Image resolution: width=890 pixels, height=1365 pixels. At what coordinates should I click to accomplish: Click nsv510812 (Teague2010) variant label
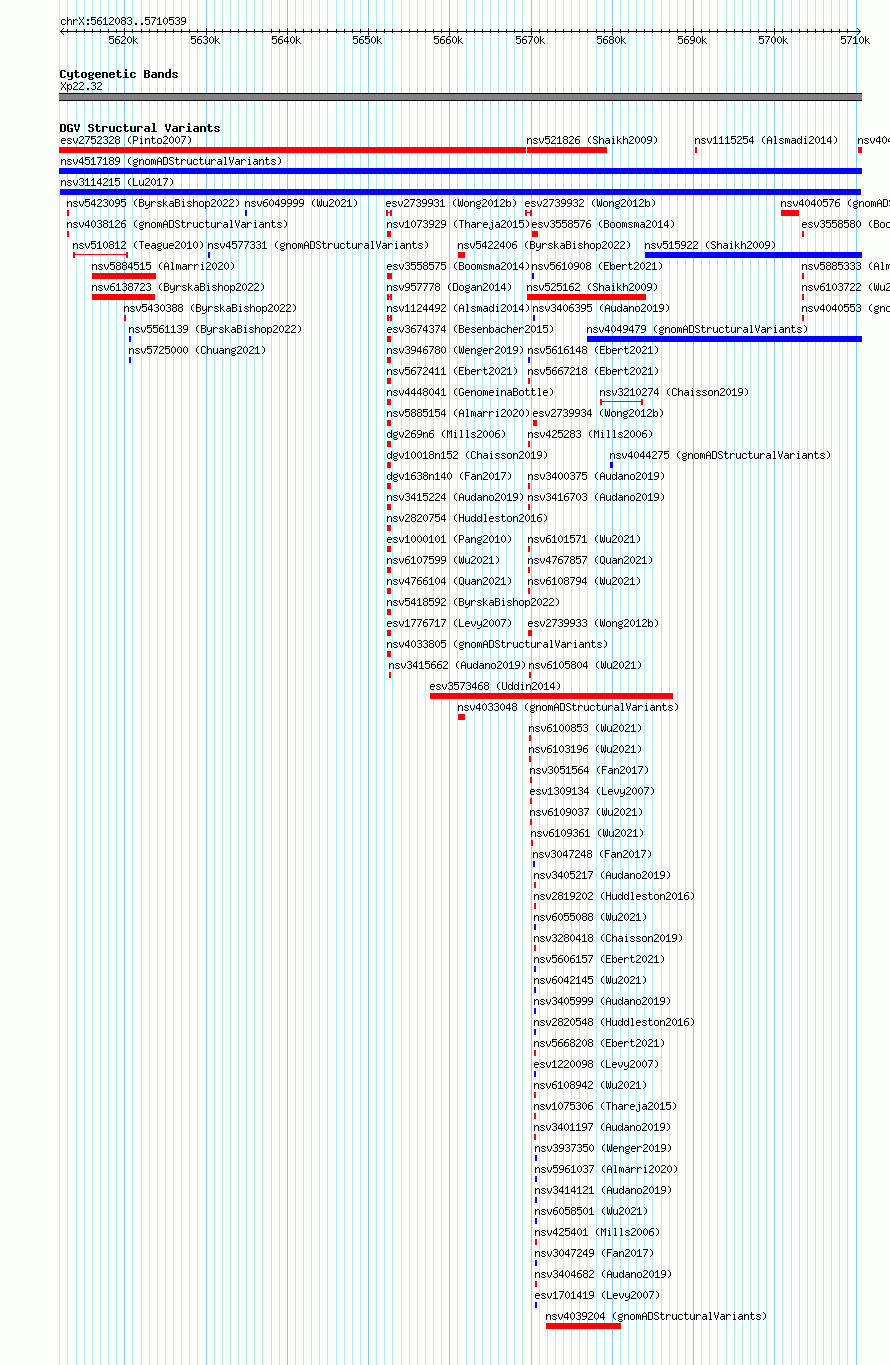click(138, 245)
